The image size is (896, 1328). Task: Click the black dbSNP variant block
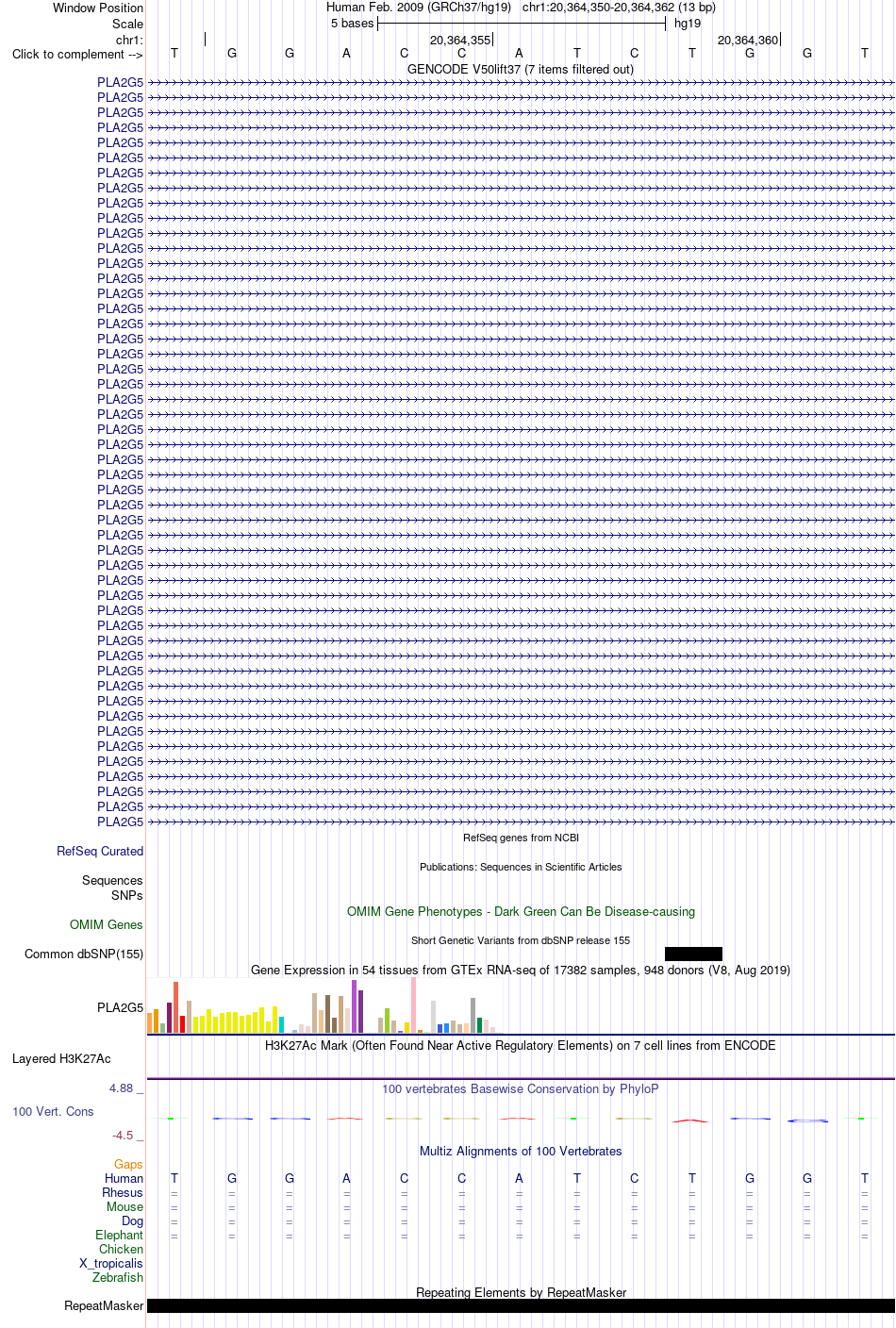pos(693,954)
